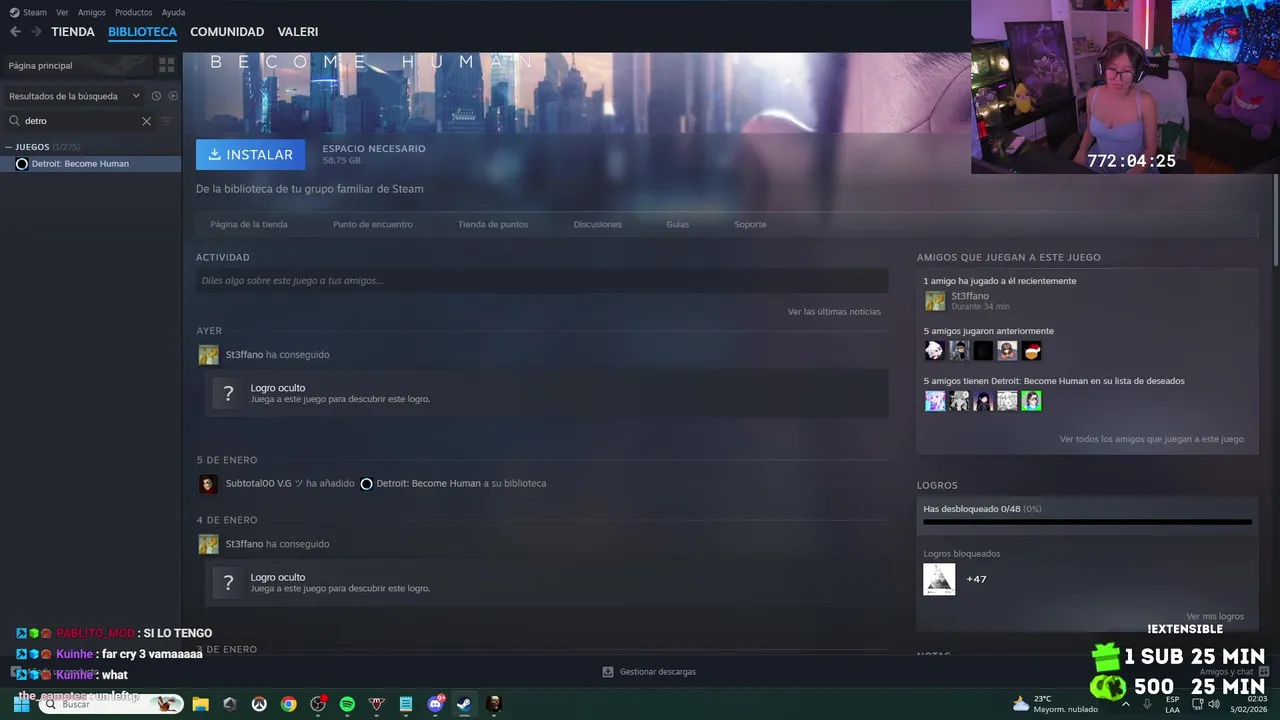
Task: Open Punto de encuentro link
Action: click(x=373, y=224)
